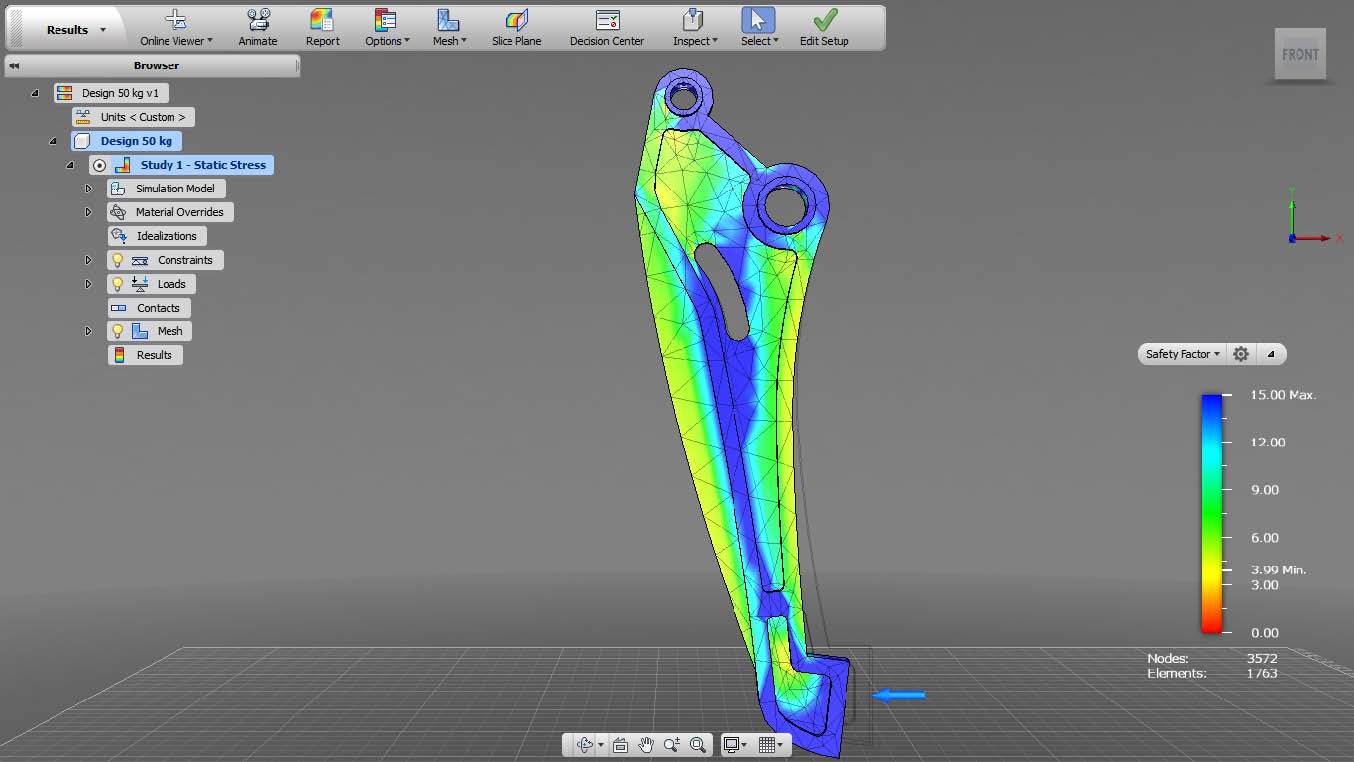
Task: Open Grid and Snaps dropdown arrow
Action: tap(780, 745)
